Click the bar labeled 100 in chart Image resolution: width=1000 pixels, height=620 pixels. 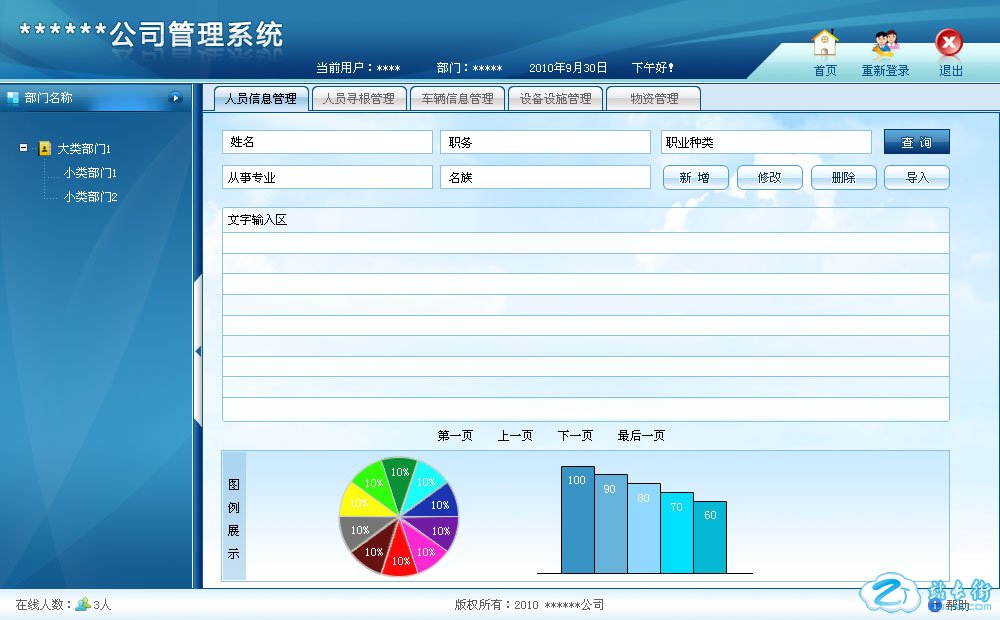[x=577, y=520]
